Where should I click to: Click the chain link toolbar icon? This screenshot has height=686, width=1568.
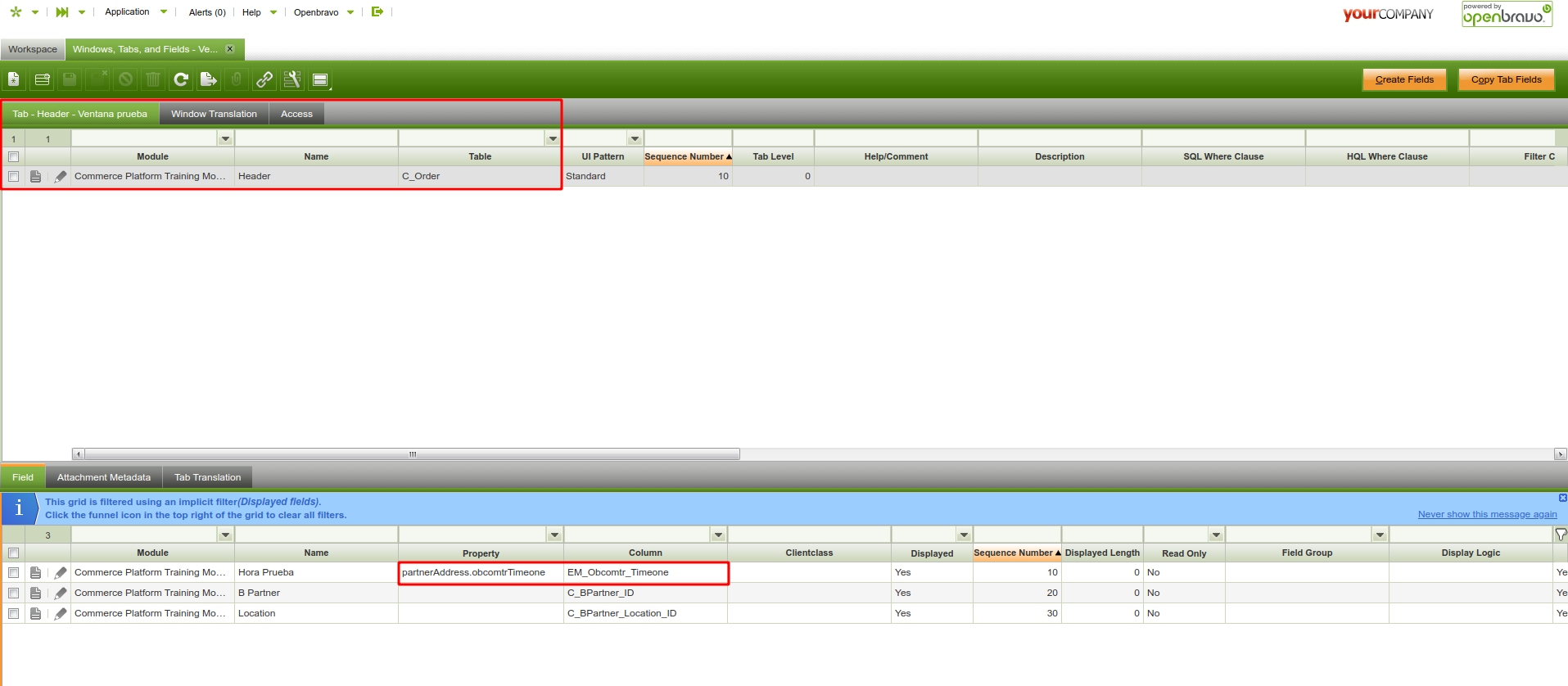(x=264, y=79)
